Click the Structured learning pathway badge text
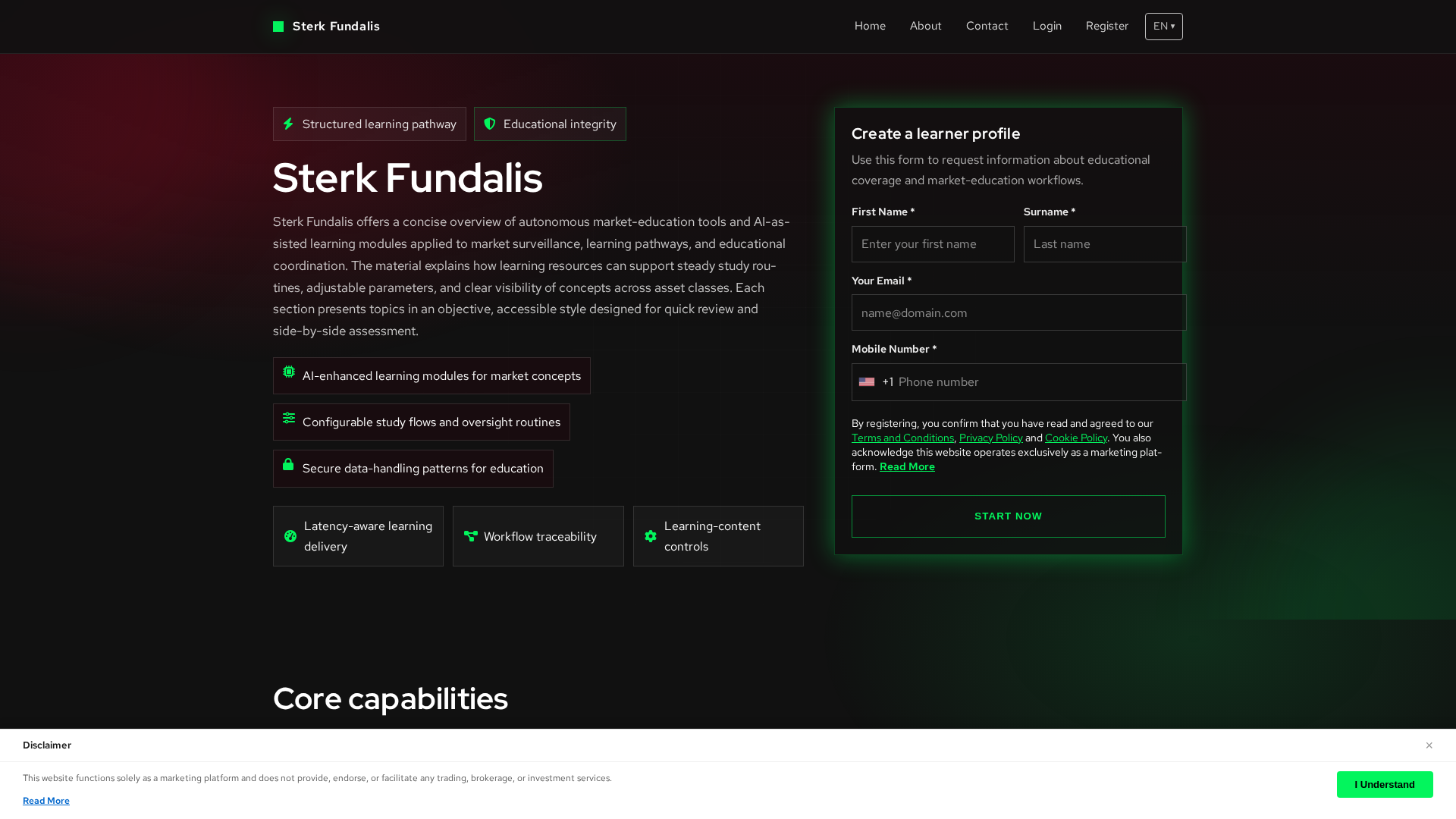Screen dimensions: 1456x819 point(379,124)
